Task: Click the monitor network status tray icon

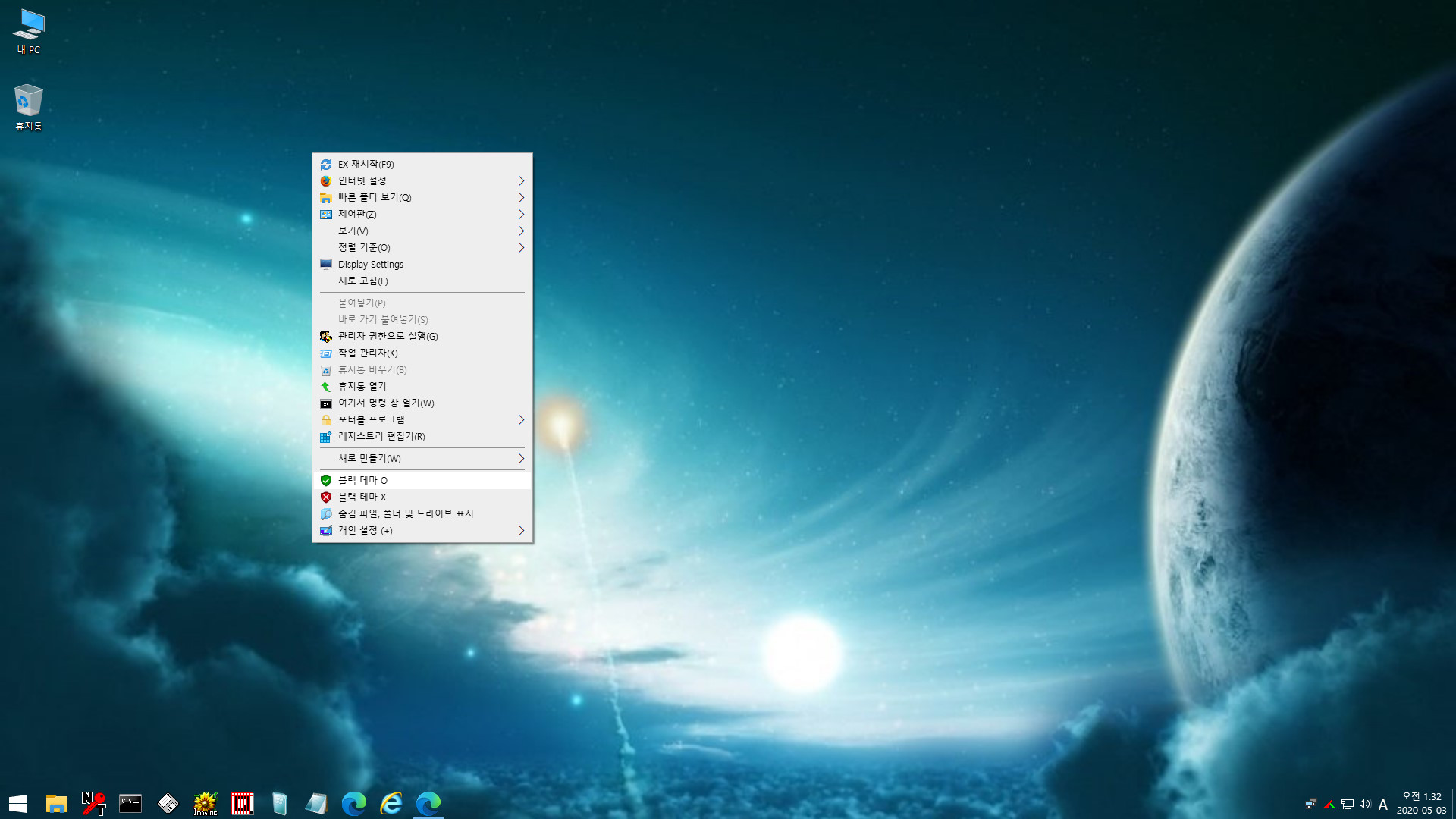Action: 1348,804
